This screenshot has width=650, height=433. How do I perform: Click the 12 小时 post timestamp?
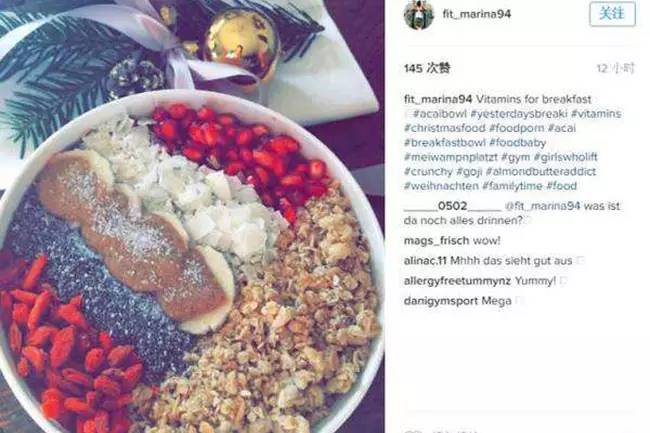tap(615, 68)
